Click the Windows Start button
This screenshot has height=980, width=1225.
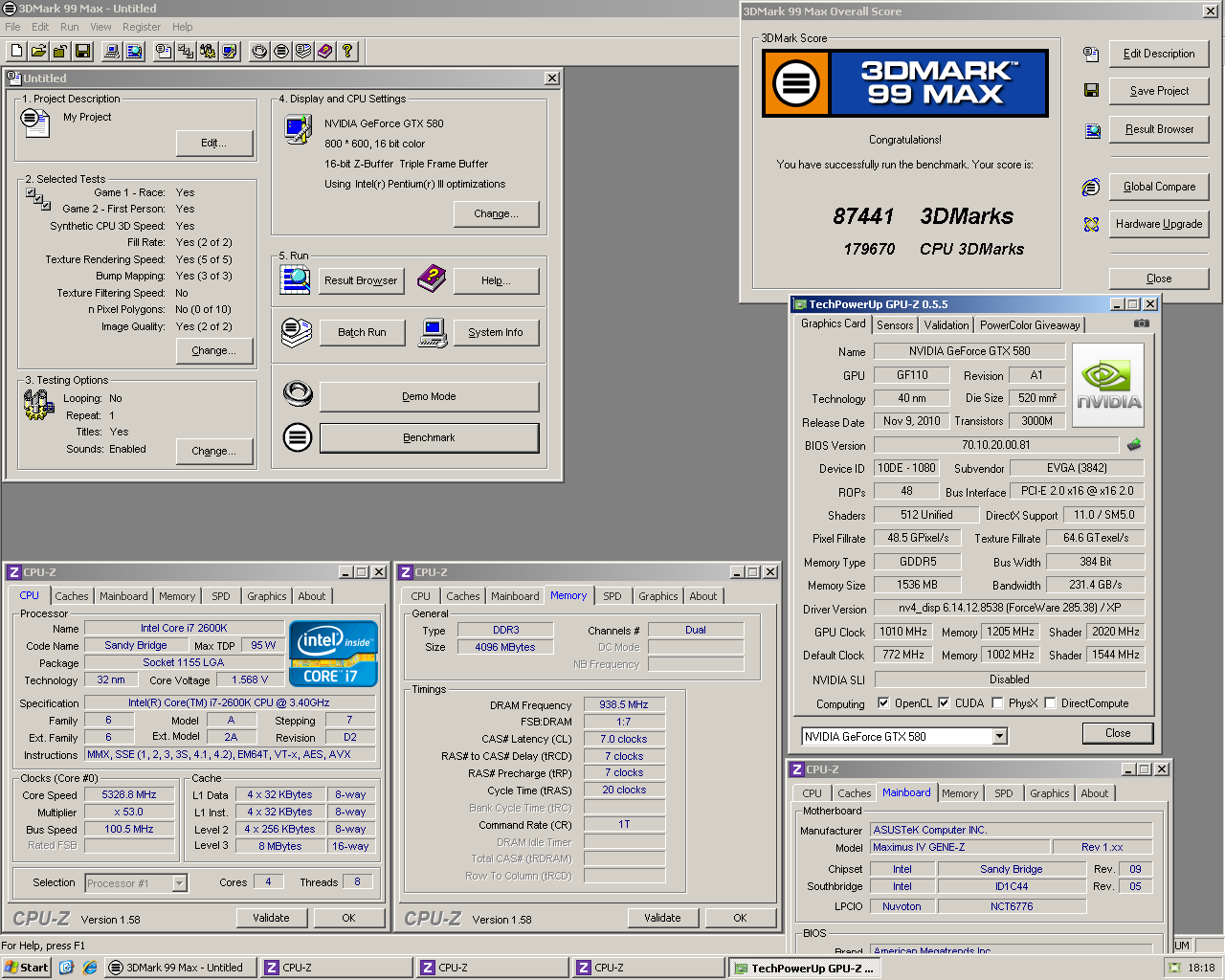(27, 968)
